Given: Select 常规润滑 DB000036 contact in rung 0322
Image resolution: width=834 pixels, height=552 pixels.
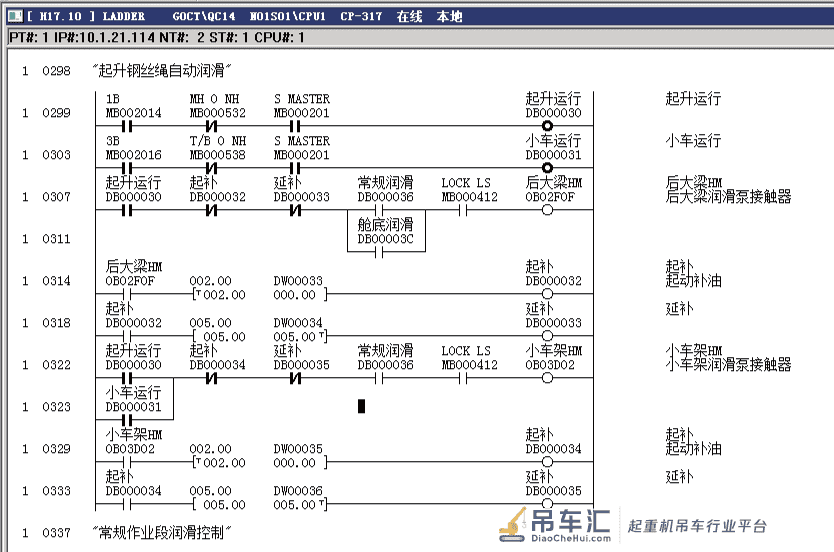Looking at the screenshot, I should (379, 378).
